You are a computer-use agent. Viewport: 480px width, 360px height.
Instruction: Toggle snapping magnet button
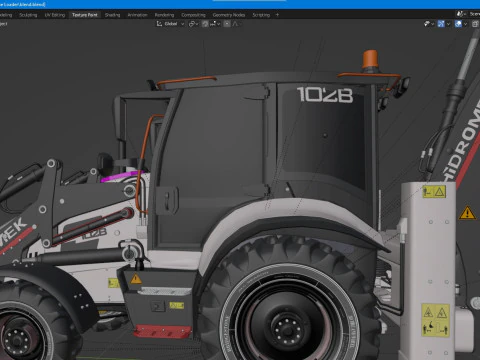point(205,24)
